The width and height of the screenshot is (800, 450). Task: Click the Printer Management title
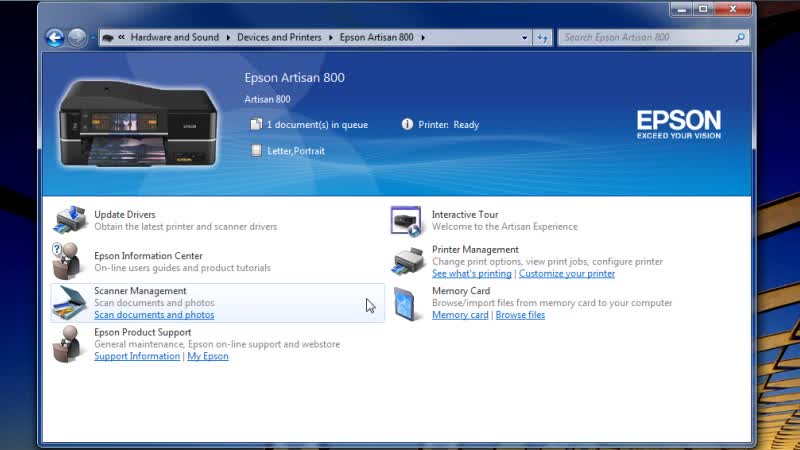(475, 249)
